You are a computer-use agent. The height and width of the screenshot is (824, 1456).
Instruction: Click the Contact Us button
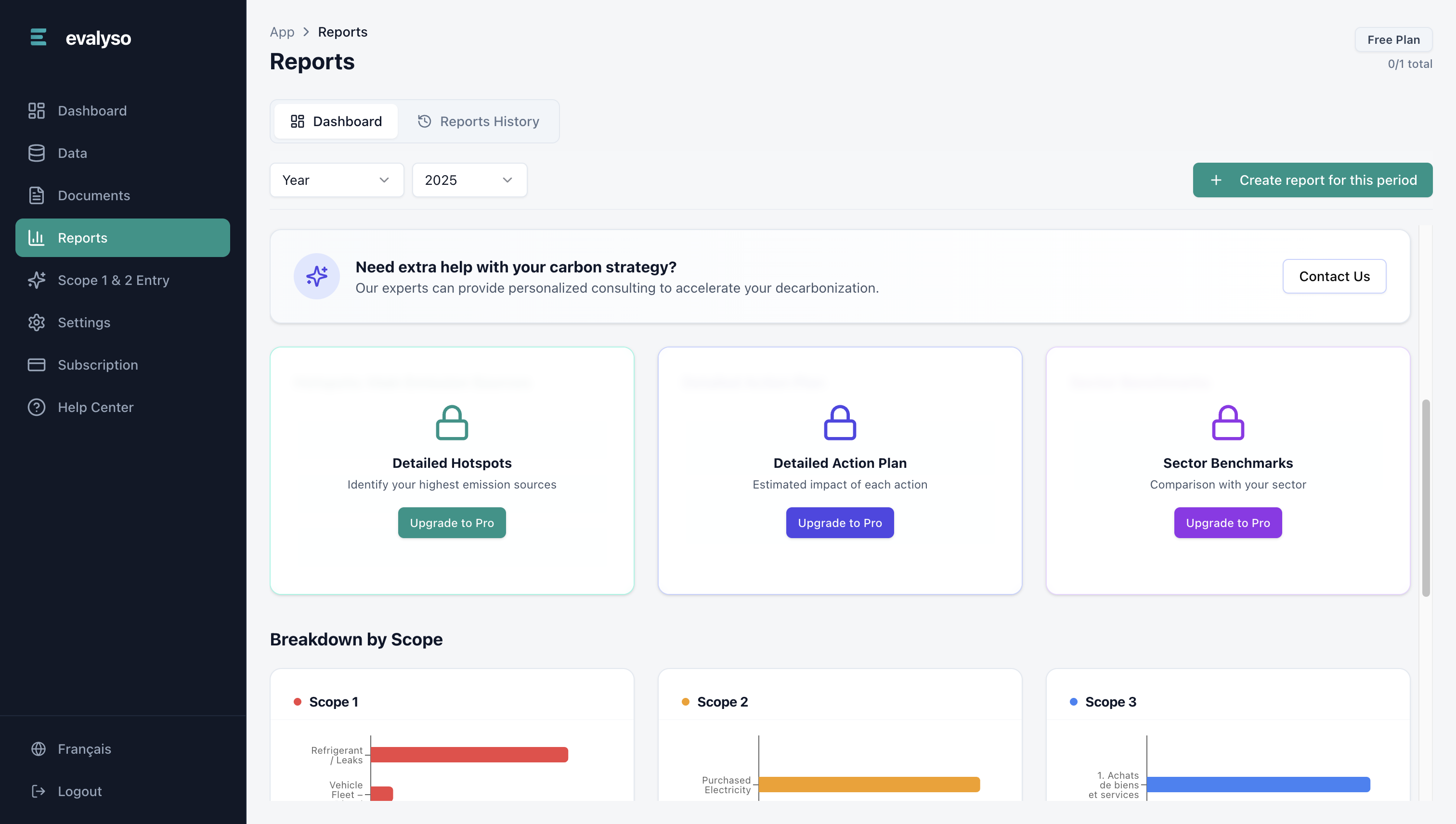(x=1334, y=276)
